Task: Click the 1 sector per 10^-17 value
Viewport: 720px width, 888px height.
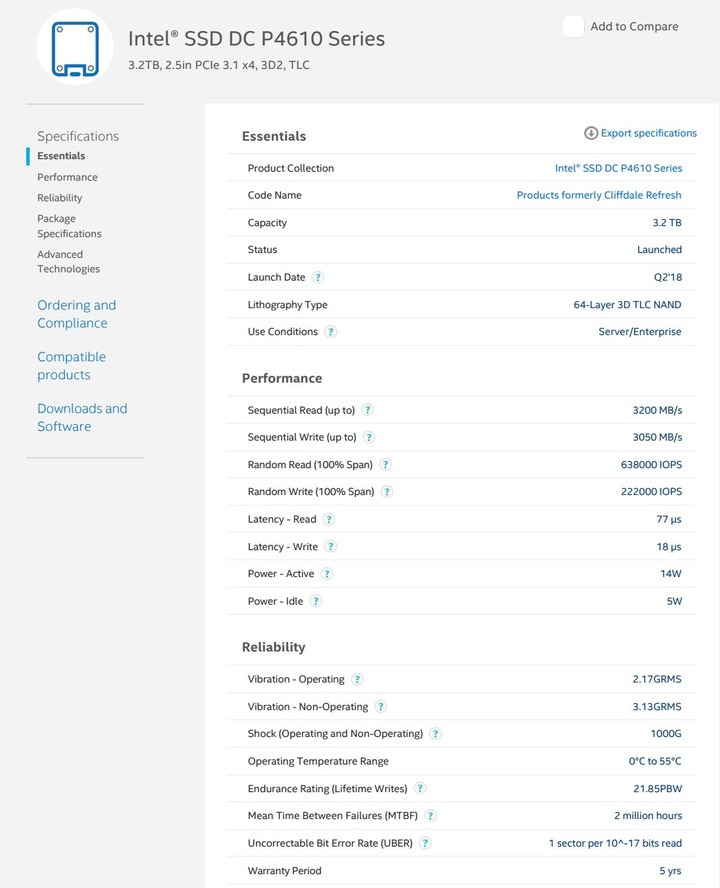Action: tap(615, 843)
